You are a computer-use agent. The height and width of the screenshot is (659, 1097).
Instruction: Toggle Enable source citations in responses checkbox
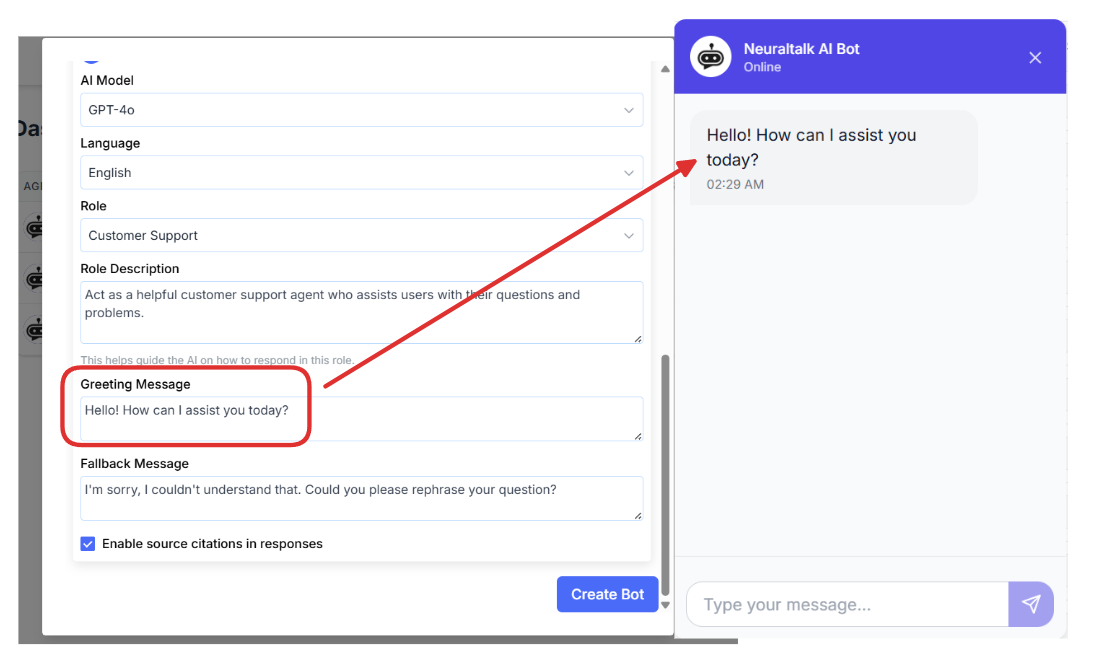(87, 544)
